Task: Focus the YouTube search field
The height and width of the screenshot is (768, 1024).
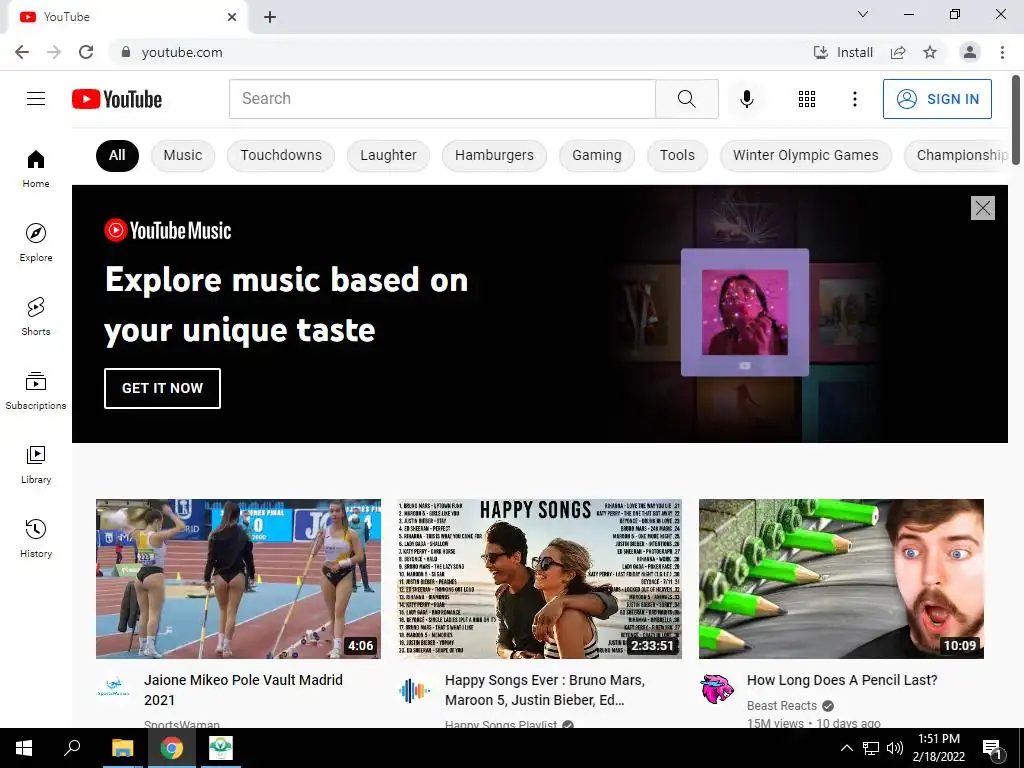Action: [442, 99]
